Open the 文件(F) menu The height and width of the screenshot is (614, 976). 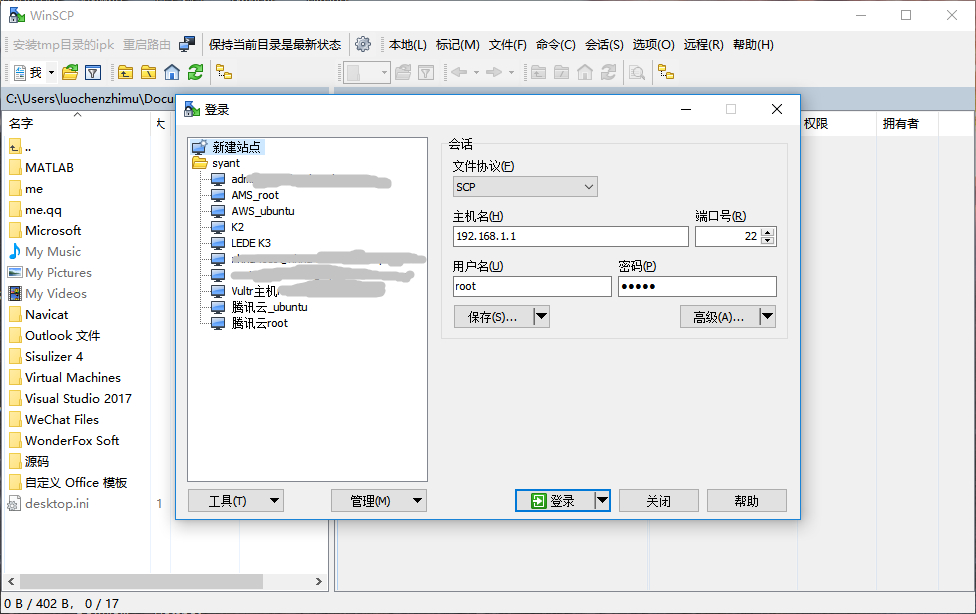507,45
